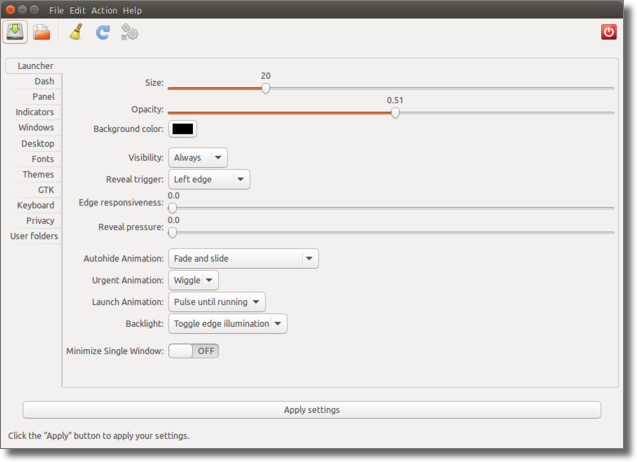Image resolution: width=637 pixels, height=462 pixels.
Task: Click the orange folder open toolbar icon
Action: (41, 32)
